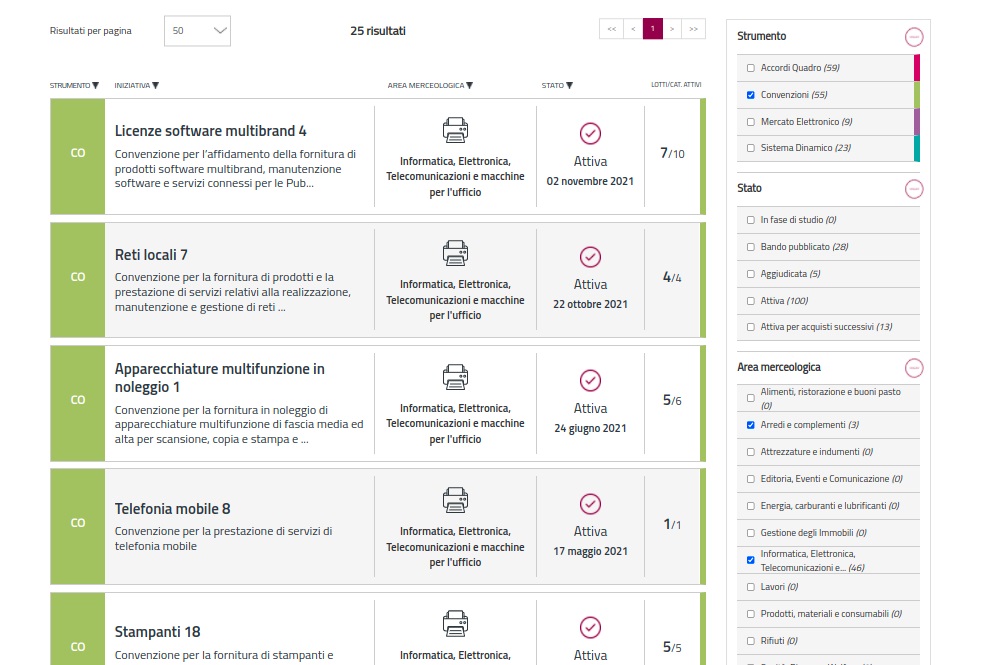Click Attiva checkmark icon for Apparecchiature multifunzione

click(590, 381)
